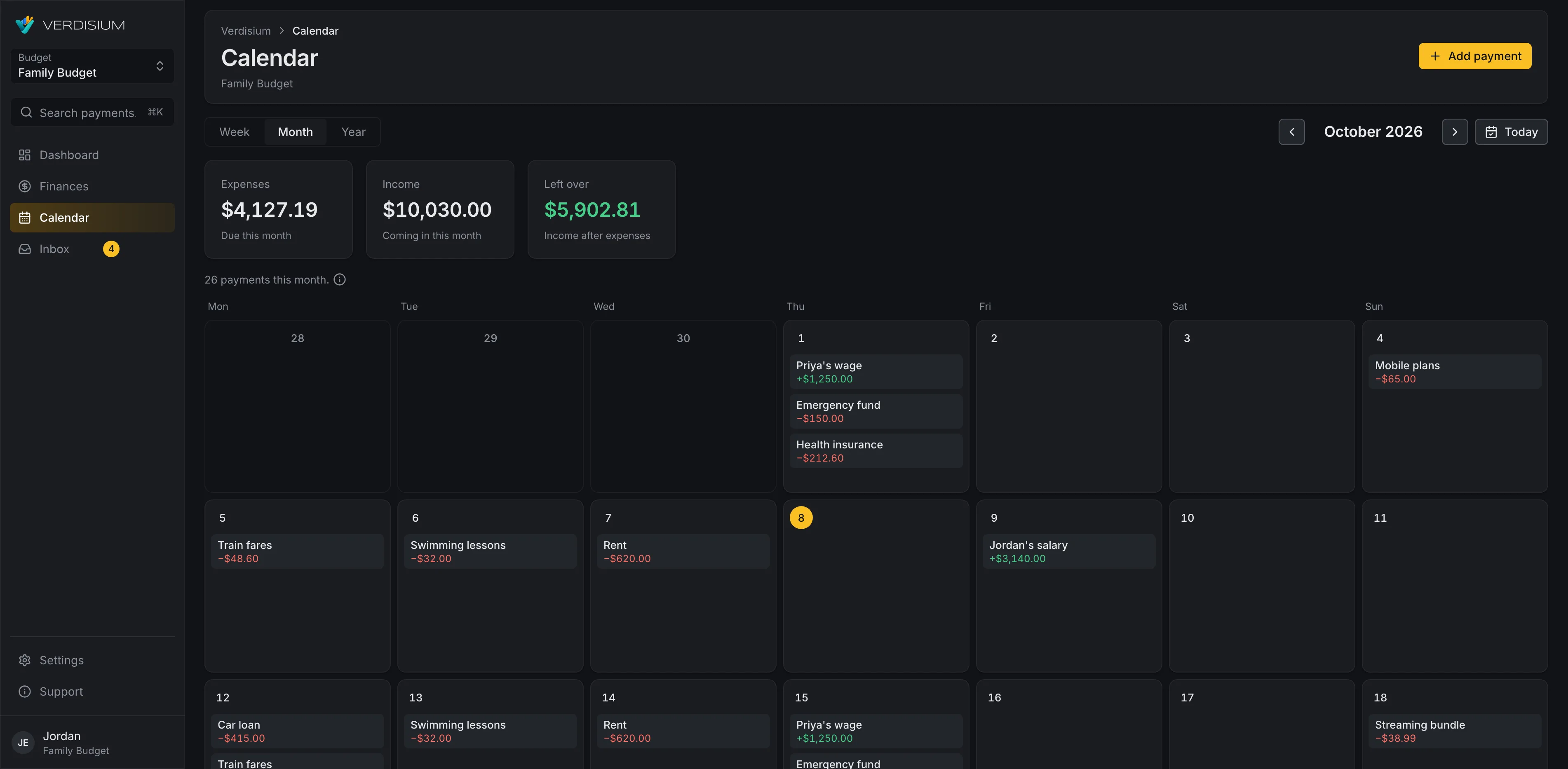Click the Expenses $4,127.19 summary card
This screenshot has width=1568, height=769.
pos(279,209)
